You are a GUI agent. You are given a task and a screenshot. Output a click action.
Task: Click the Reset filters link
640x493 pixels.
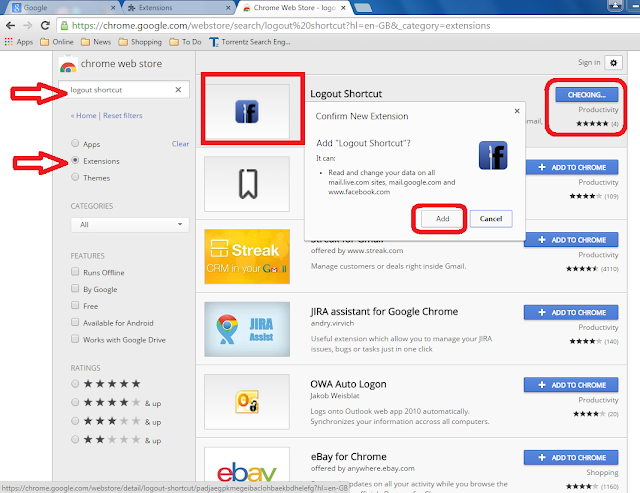pyautogui.click(x=122, y=115)
